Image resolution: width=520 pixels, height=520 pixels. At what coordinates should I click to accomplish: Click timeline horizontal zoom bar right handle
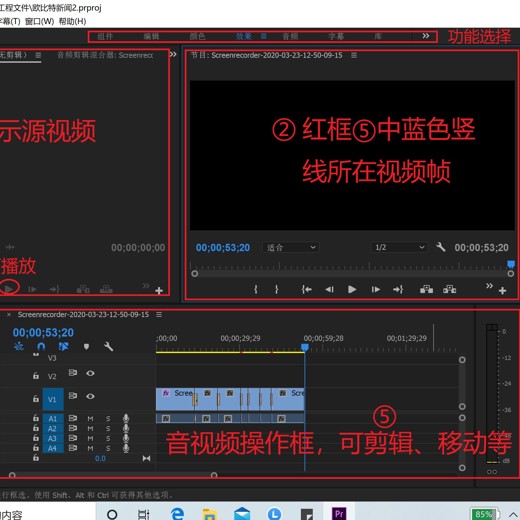[214, 475]
